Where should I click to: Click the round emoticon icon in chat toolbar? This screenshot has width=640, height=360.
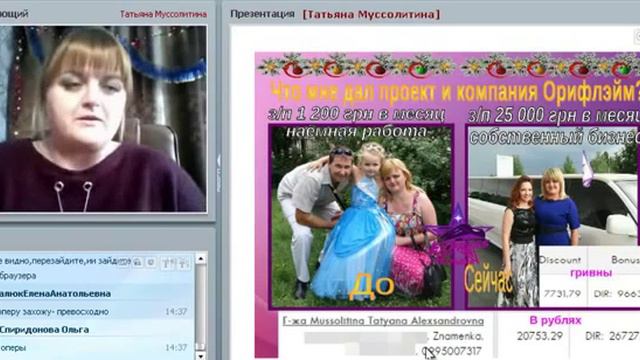coord(151,262)
